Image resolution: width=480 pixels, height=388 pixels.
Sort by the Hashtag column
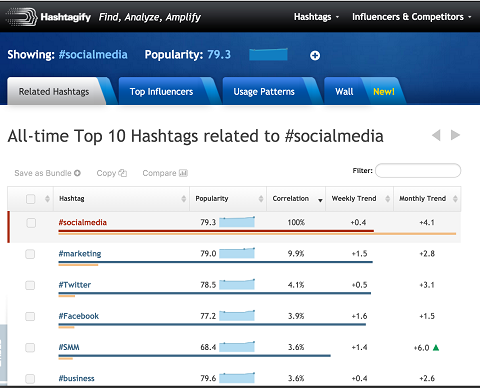click(x=121, y=199)
